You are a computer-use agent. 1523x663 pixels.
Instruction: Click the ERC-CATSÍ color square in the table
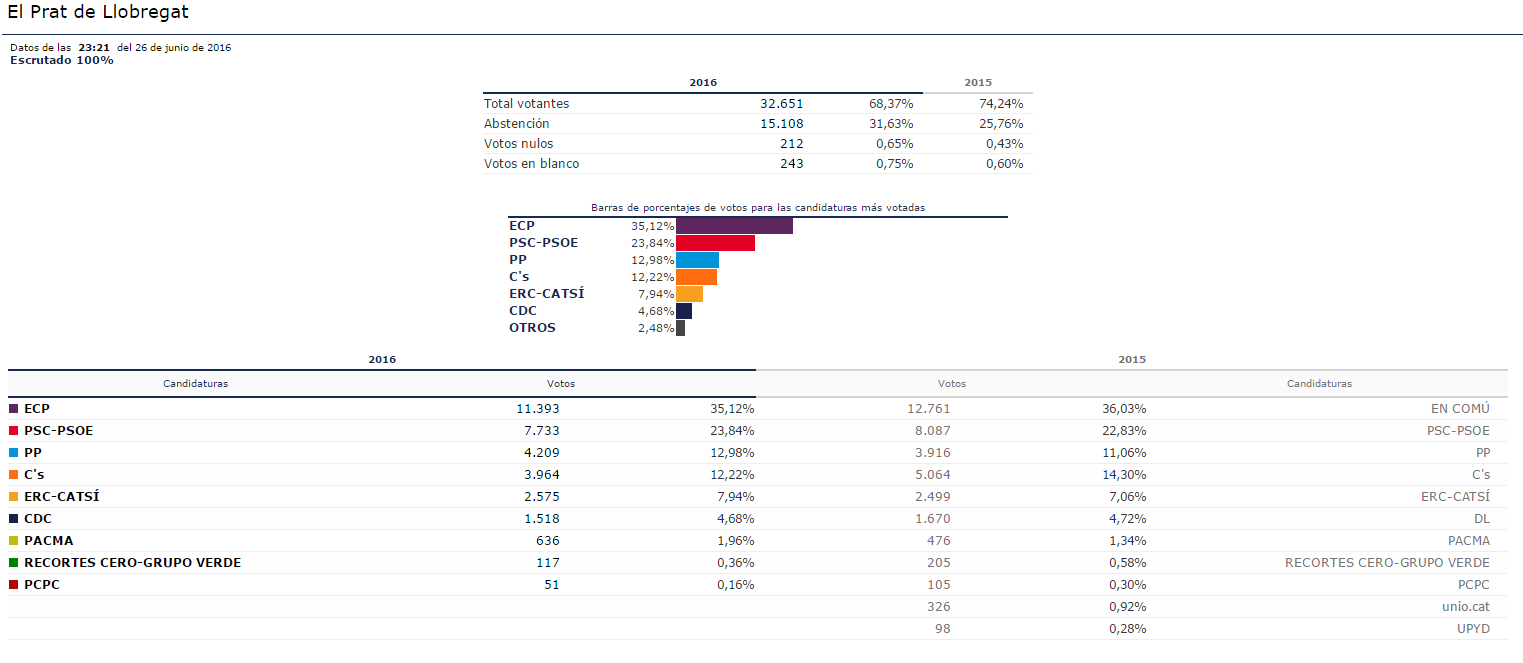tap(14, 497)
